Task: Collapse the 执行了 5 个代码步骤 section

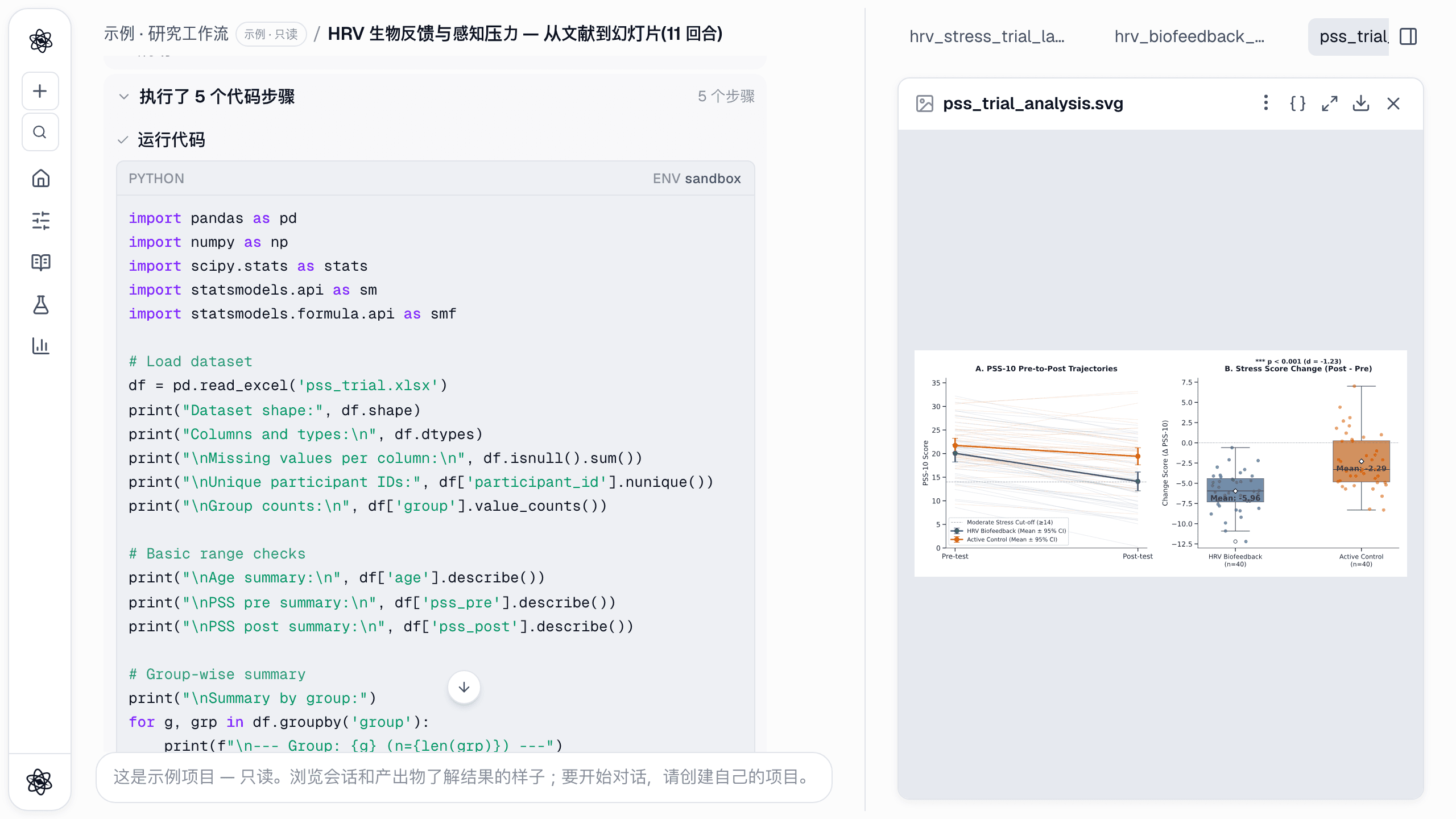Action: coord(123,97)
